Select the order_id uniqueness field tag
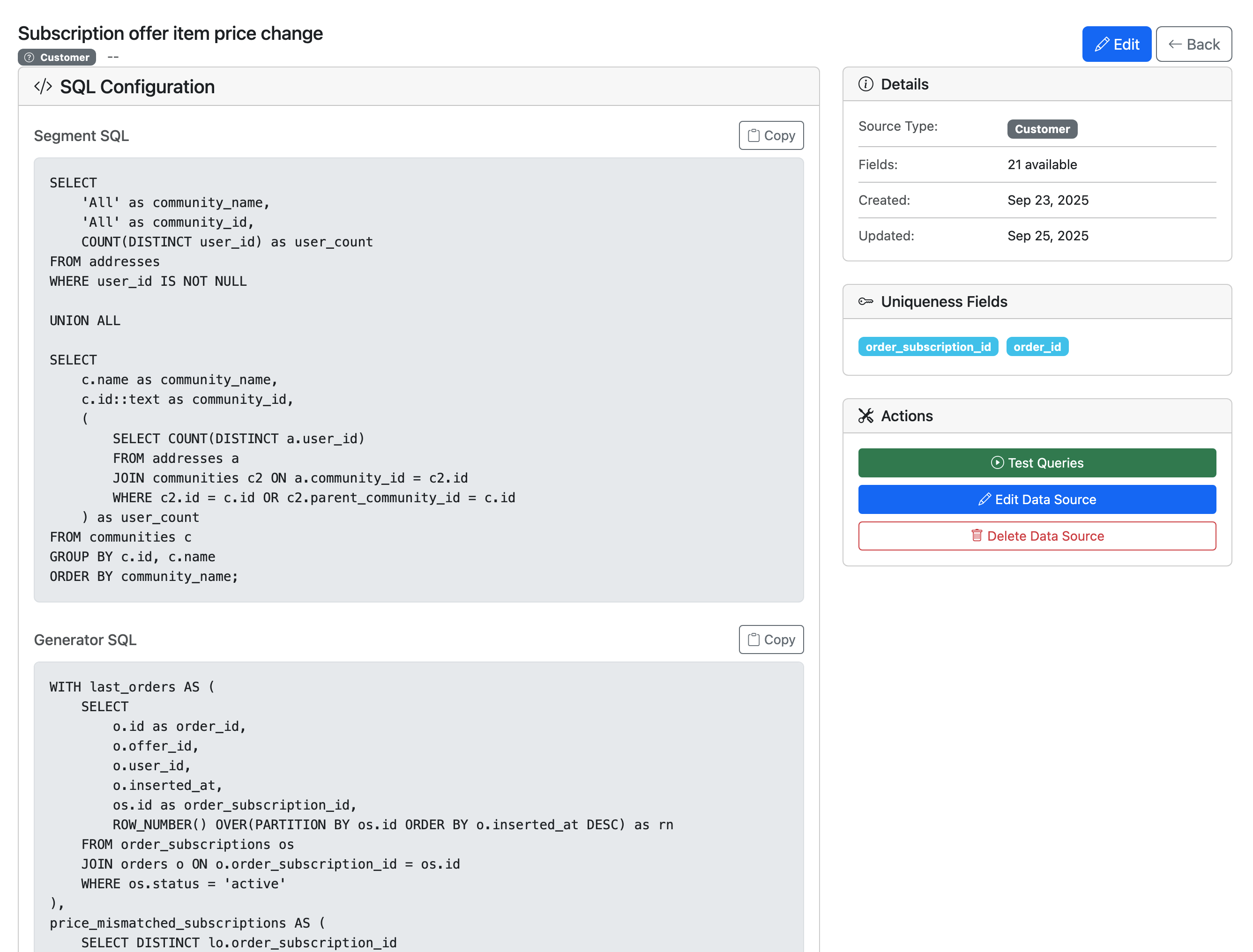The image size is (1253, 952). point(1037,347)
